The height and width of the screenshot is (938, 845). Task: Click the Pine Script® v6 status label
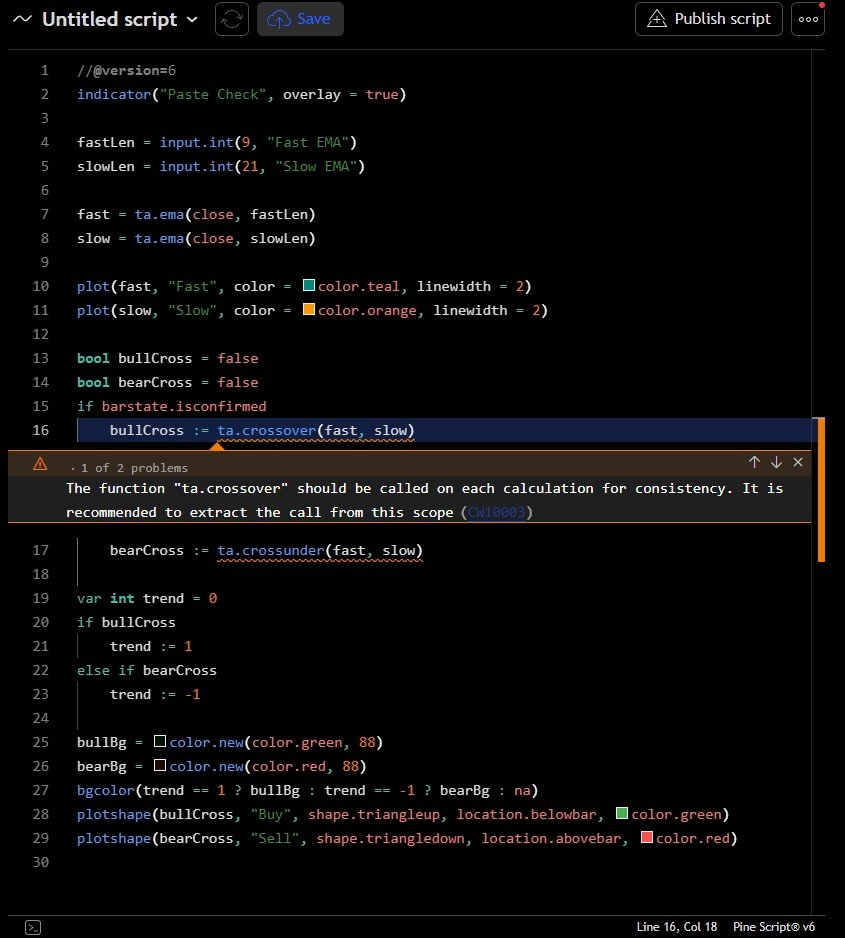pyautogui.click(x=774, y=927)
